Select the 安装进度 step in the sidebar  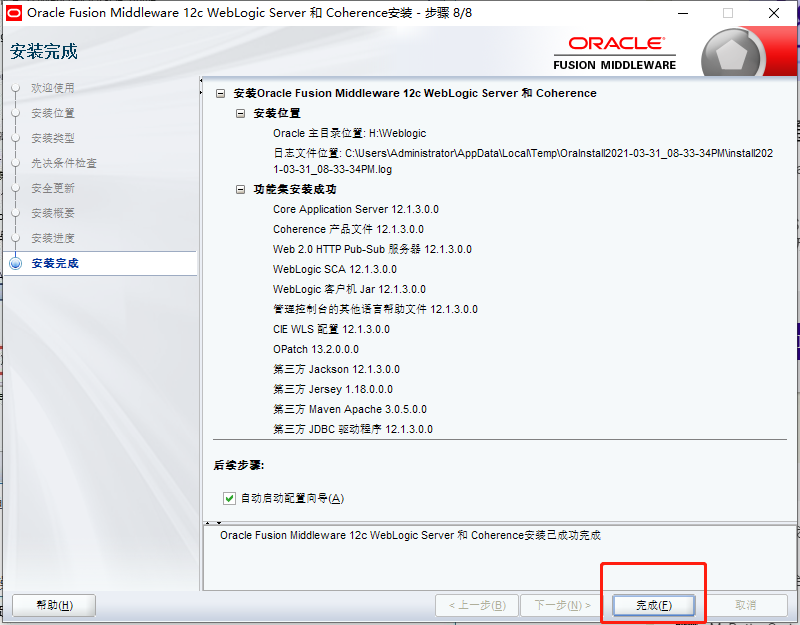[53, 238]
